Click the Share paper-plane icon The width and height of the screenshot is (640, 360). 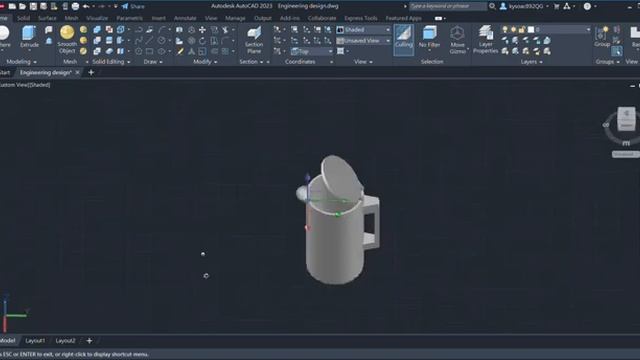coord(125,6)
